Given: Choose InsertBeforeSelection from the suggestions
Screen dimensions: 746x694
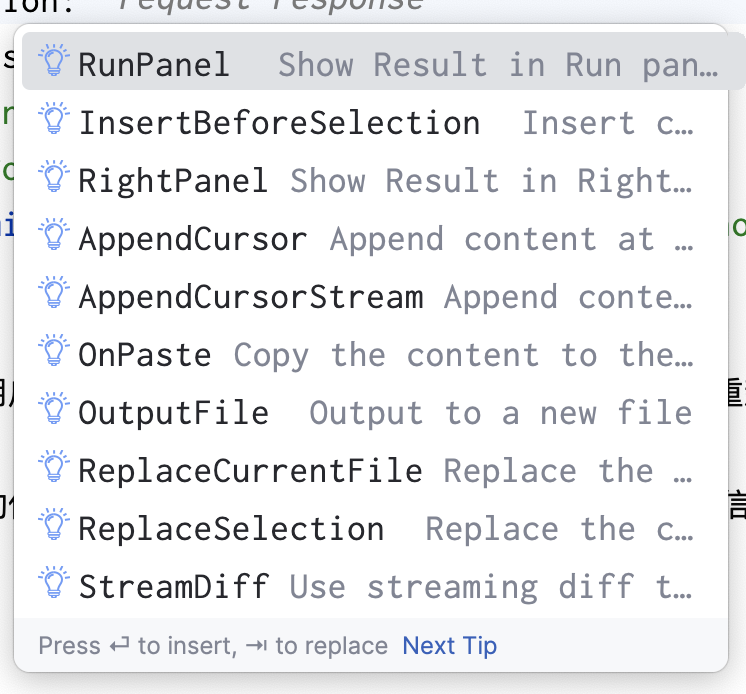Looking at the screenshot, I should [x=279, y=123].
